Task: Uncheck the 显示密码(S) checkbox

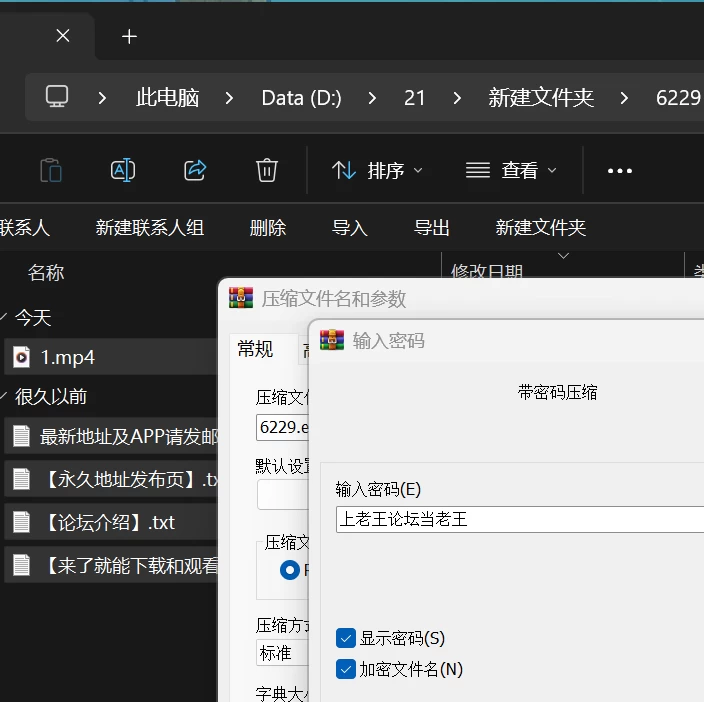Action: [x=346, y=638]
